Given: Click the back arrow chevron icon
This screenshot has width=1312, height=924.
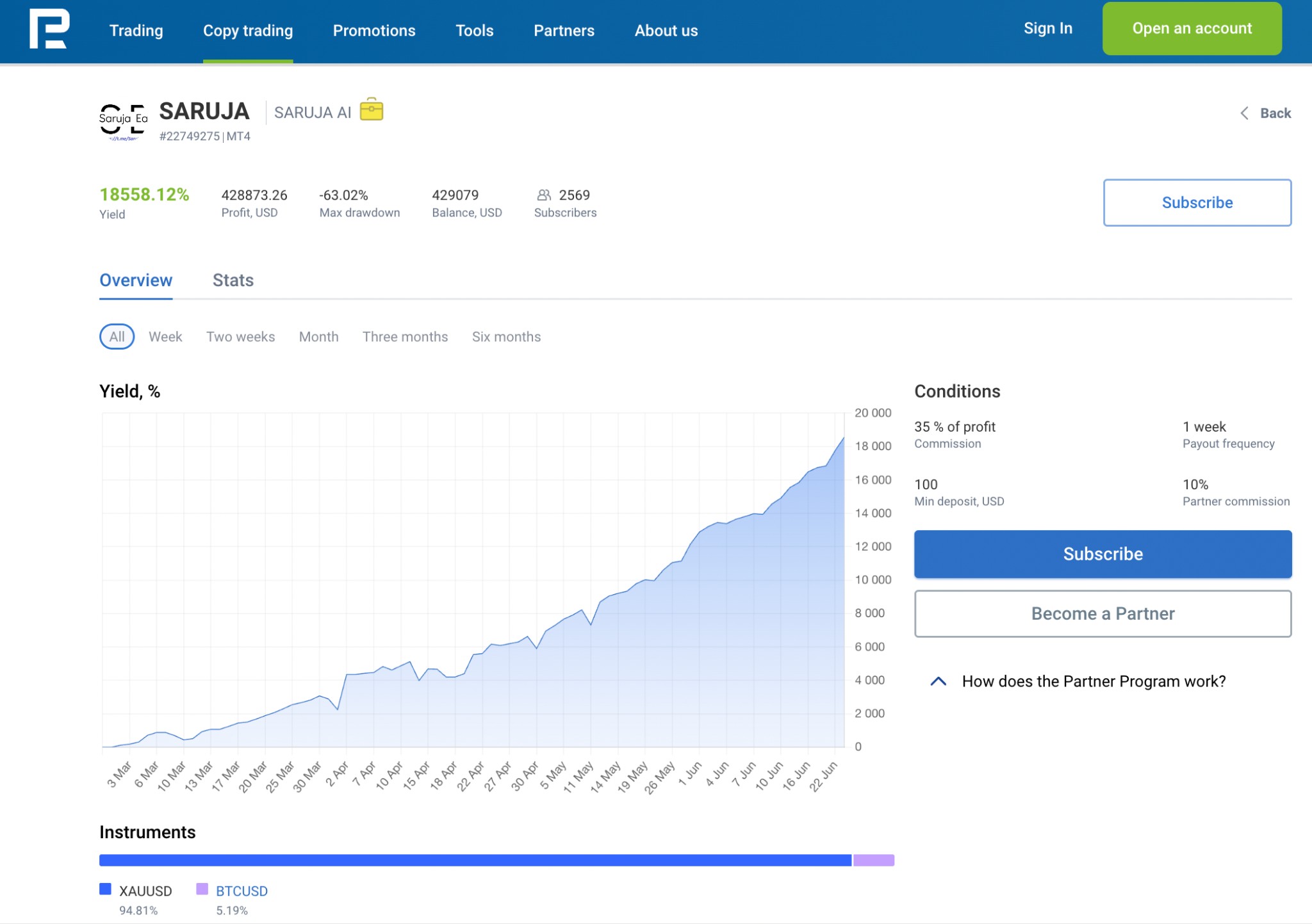Looking at the screenshot, I should [x=1244, y=113].
